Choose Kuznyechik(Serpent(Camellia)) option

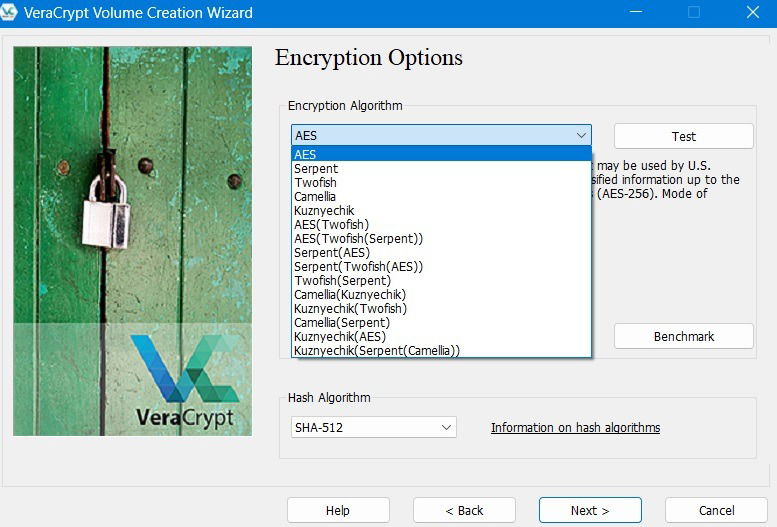[x=441, y=351]
